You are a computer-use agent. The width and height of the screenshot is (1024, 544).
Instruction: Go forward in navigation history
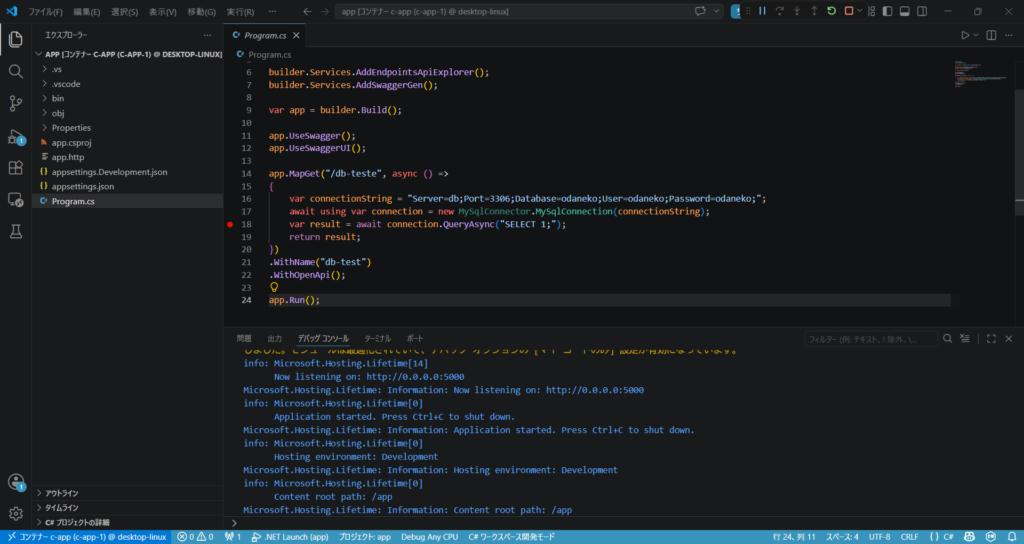click(x=325, y=12)
